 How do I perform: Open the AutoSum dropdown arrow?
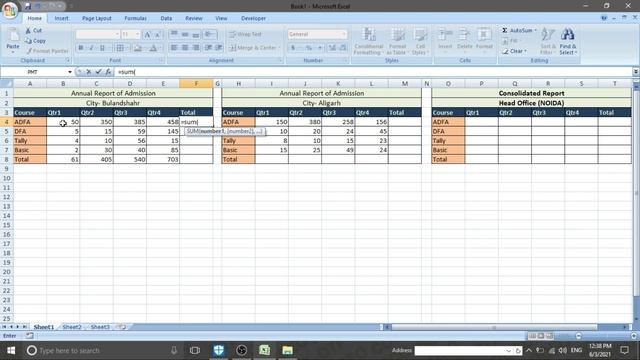pyautogui.click(x=536, y=31)
